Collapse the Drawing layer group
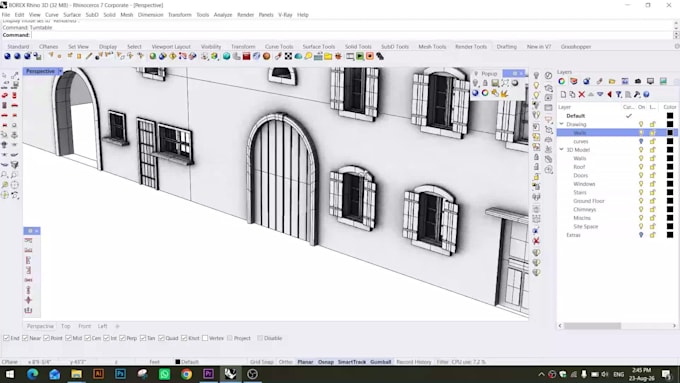680x383 pixels. (562, 124)
